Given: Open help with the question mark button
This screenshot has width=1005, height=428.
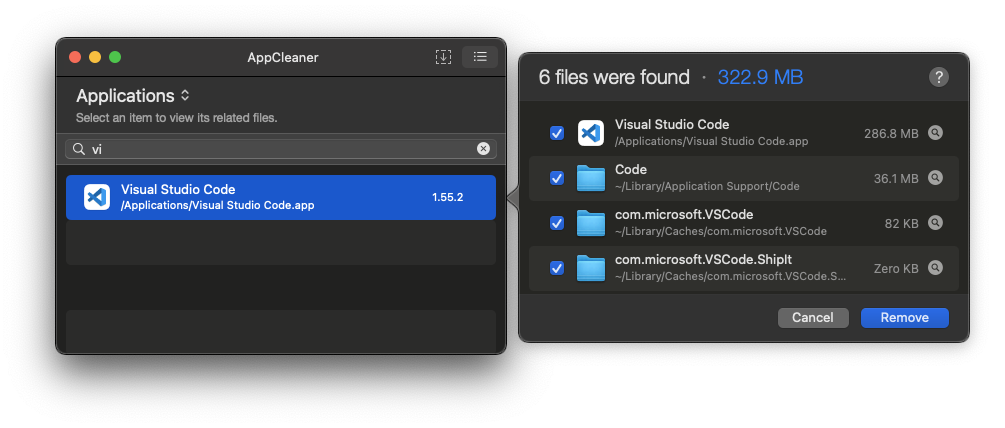Looking at the screenshot, I should click(x=938, y=78).
